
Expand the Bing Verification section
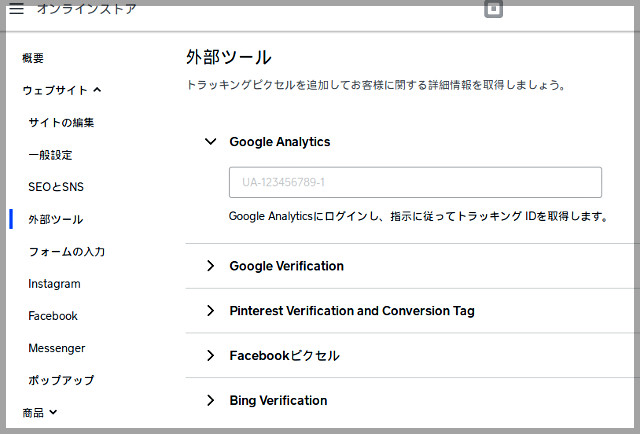click(x=412, y=401)
